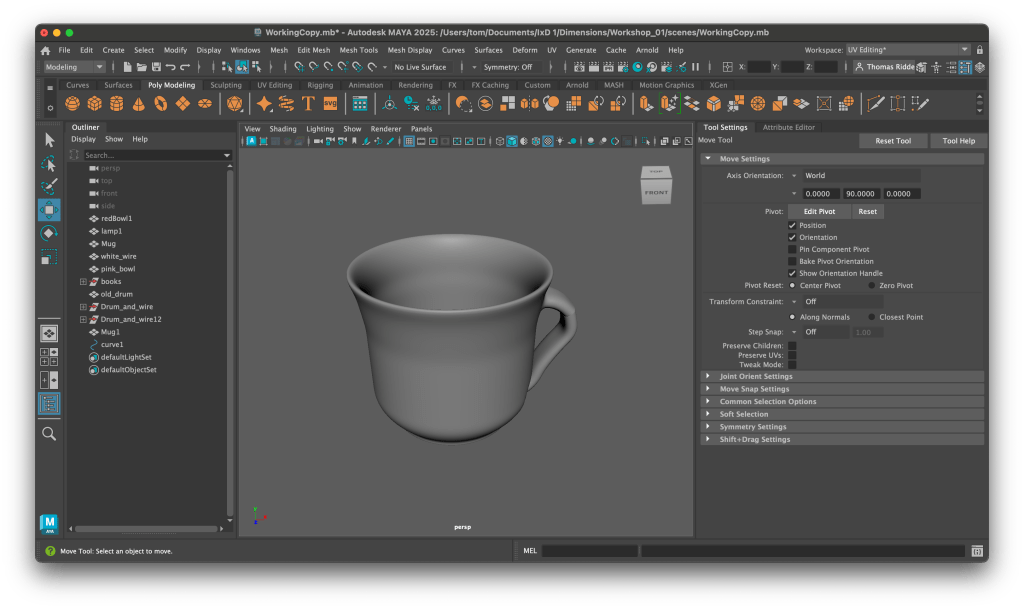The width and height of the screenshot is (1024, 609).
Task: Click the Edit Pivot button
Action: pyautogui.click(x=819, y=212)
